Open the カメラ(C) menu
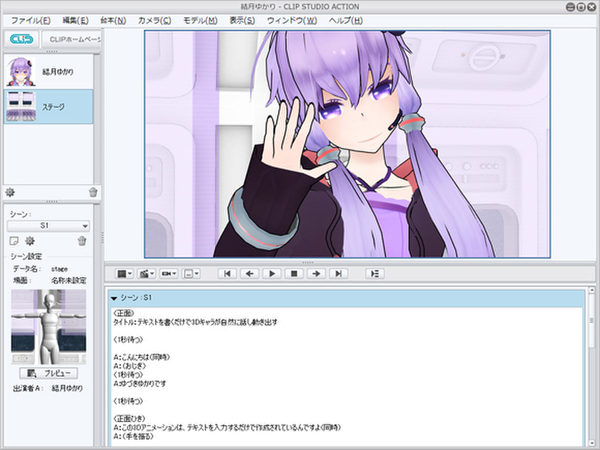 [155, 20]
